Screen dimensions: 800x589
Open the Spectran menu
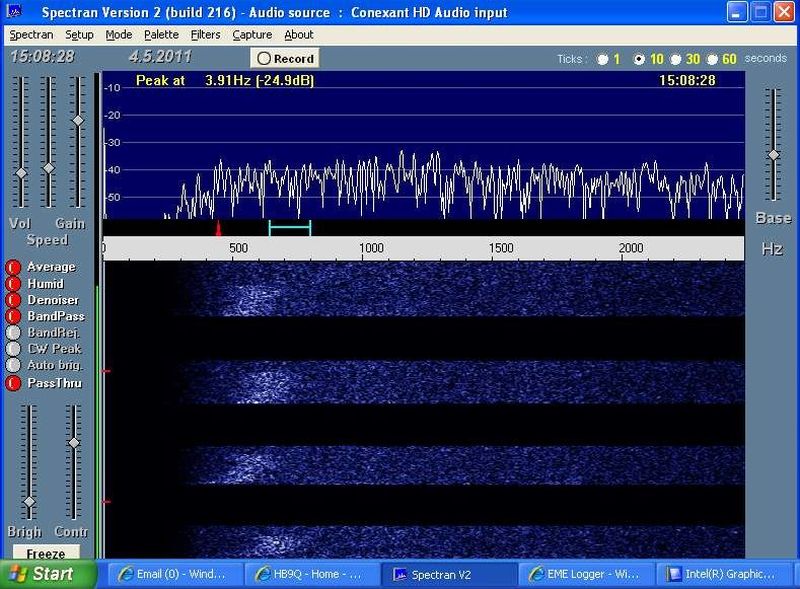pos(32,35)
